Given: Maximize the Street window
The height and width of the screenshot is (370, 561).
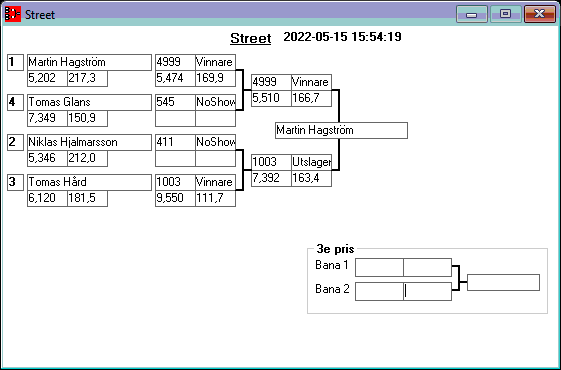Looking at the screenshot, I should pyautogui.click(x=505, y=14).
